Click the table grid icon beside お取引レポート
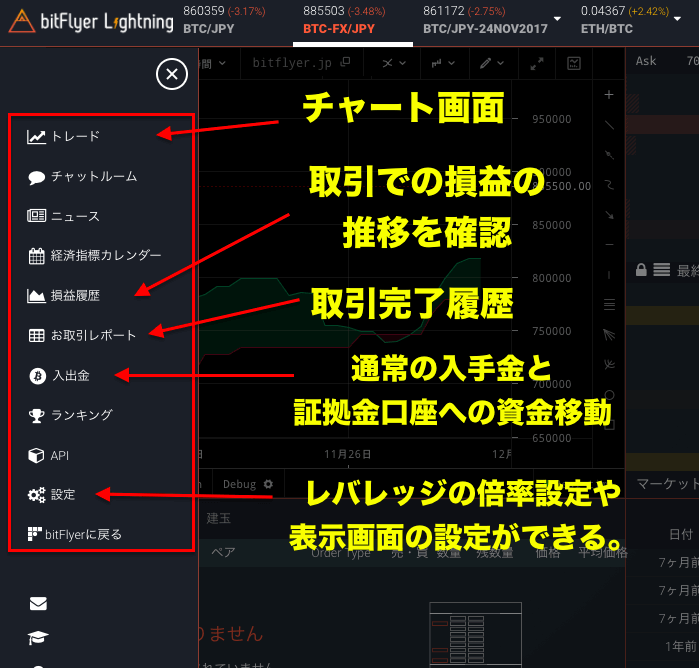 pos(36,335)
